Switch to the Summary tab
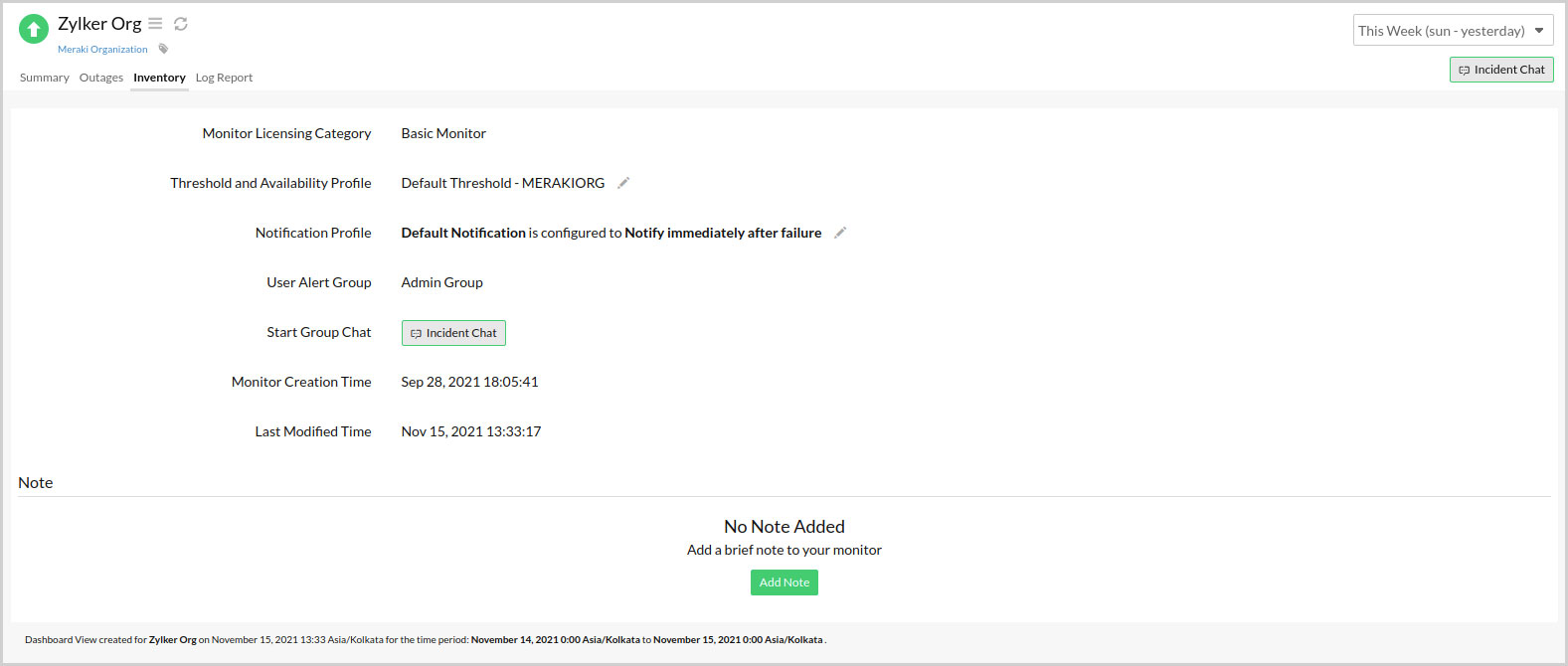Screen dimensions: 1568x666 tap(45, 78)
